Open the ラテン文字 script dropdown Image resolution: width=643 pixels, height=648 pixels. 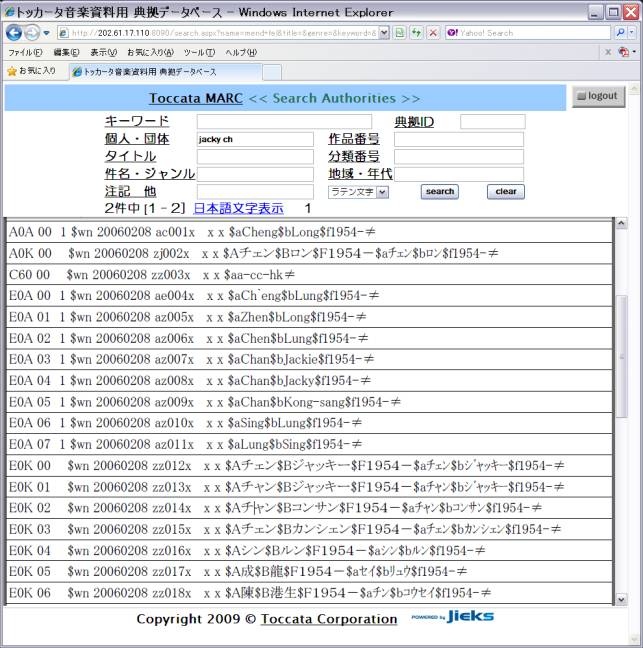click(358, 192)
